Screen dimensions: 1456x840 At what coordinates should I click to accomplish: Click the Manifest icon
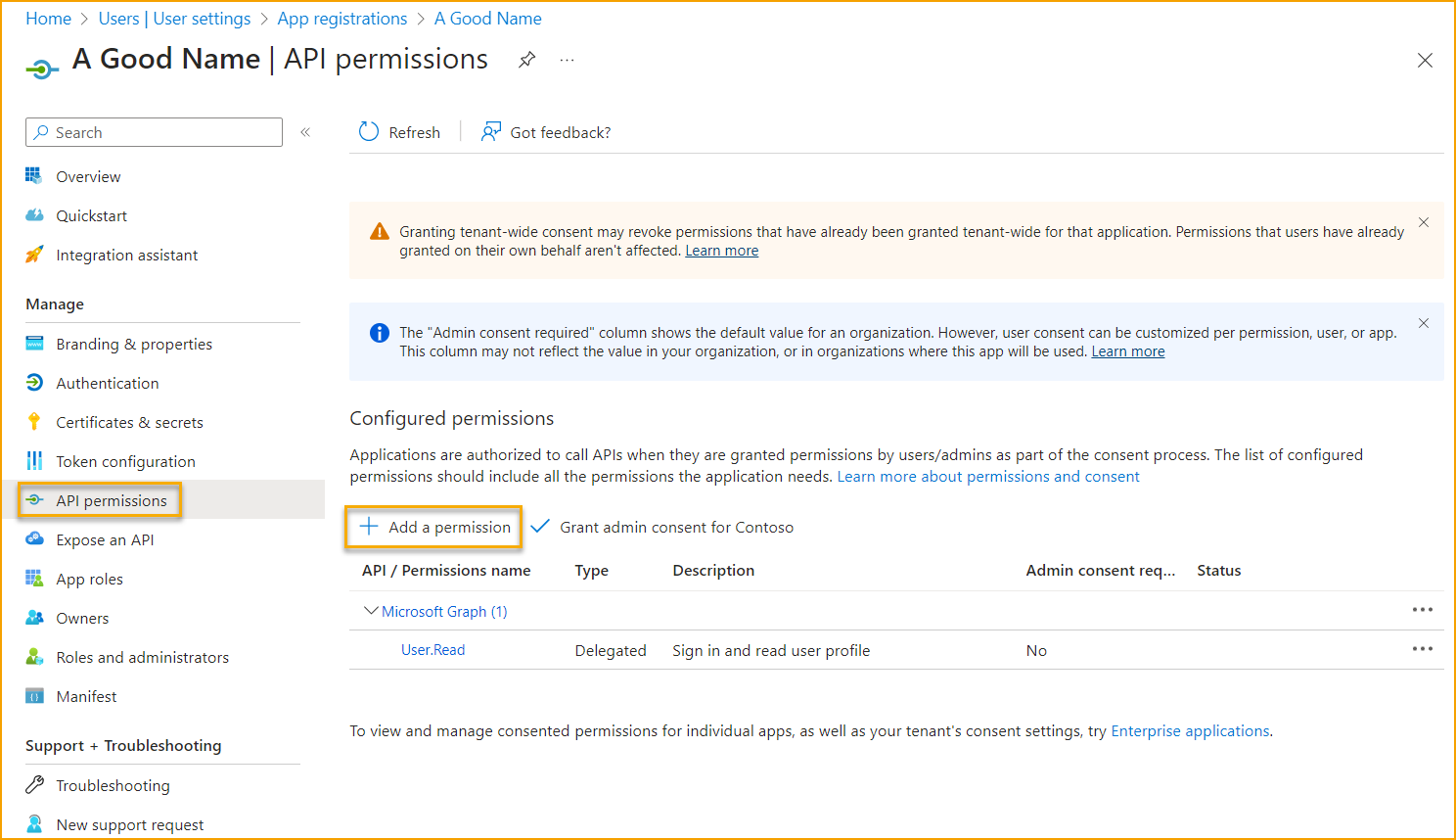click(x=34, y=696)
